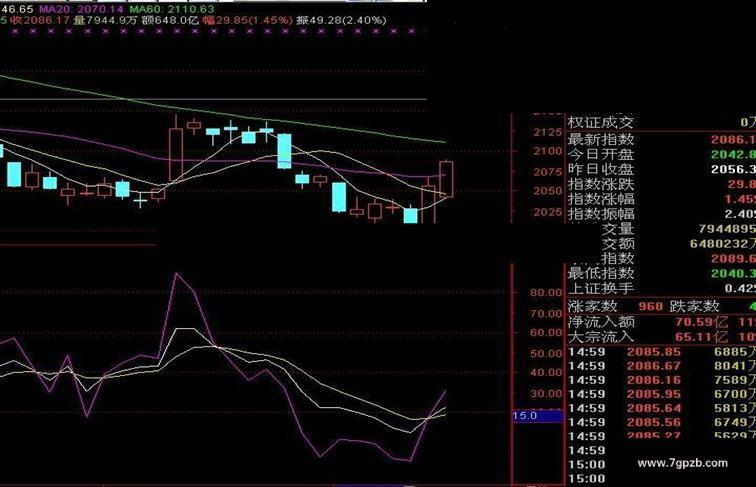Image resolution: width=756 pixels, height=487 pixels.
Task: Click the change value 幅29.85(1.45%)
Action: [247, 20]
